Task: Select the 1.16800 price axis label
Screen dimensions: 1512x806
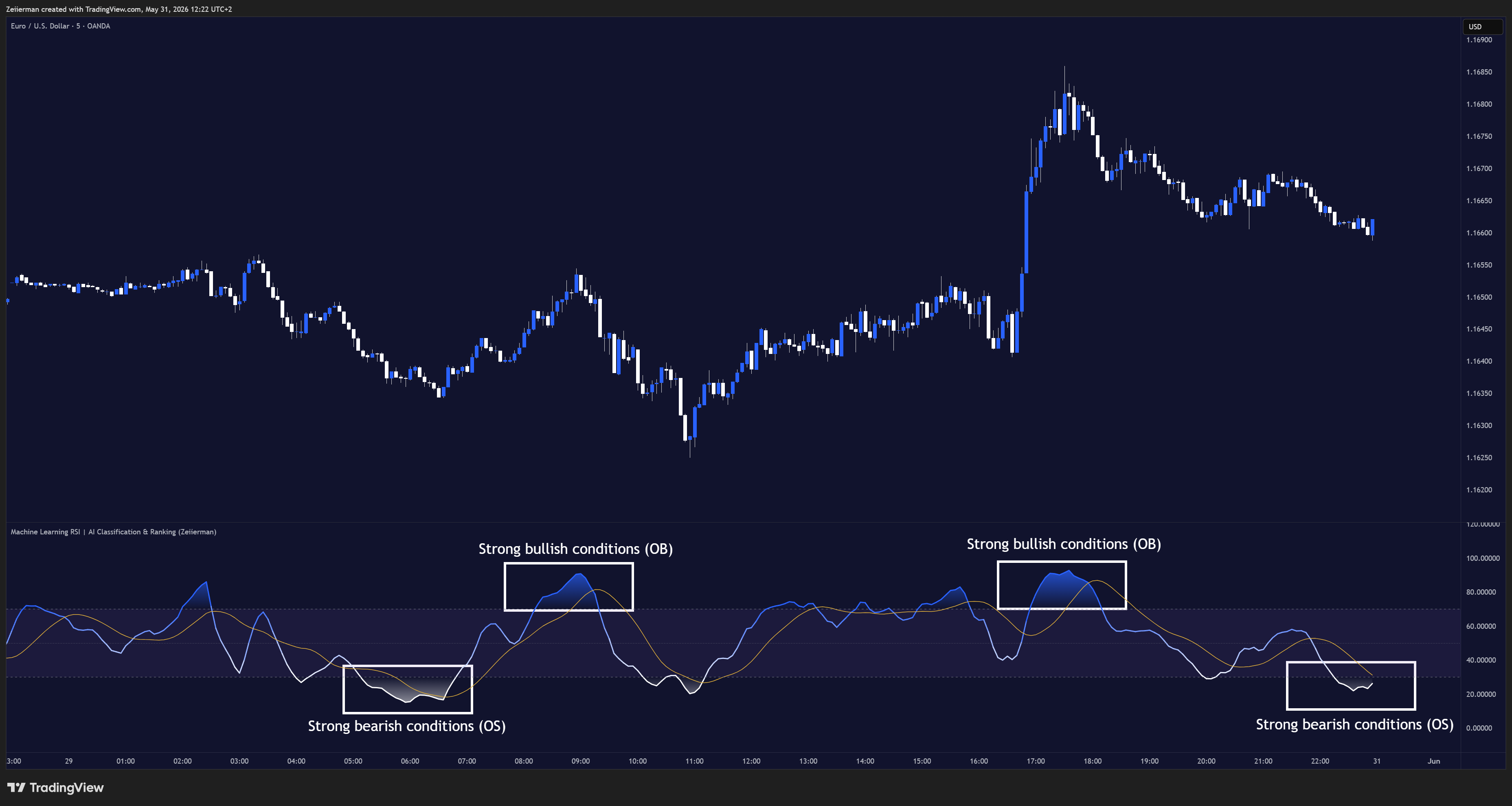Action: pyautogui.click(x=1479, y=105)
